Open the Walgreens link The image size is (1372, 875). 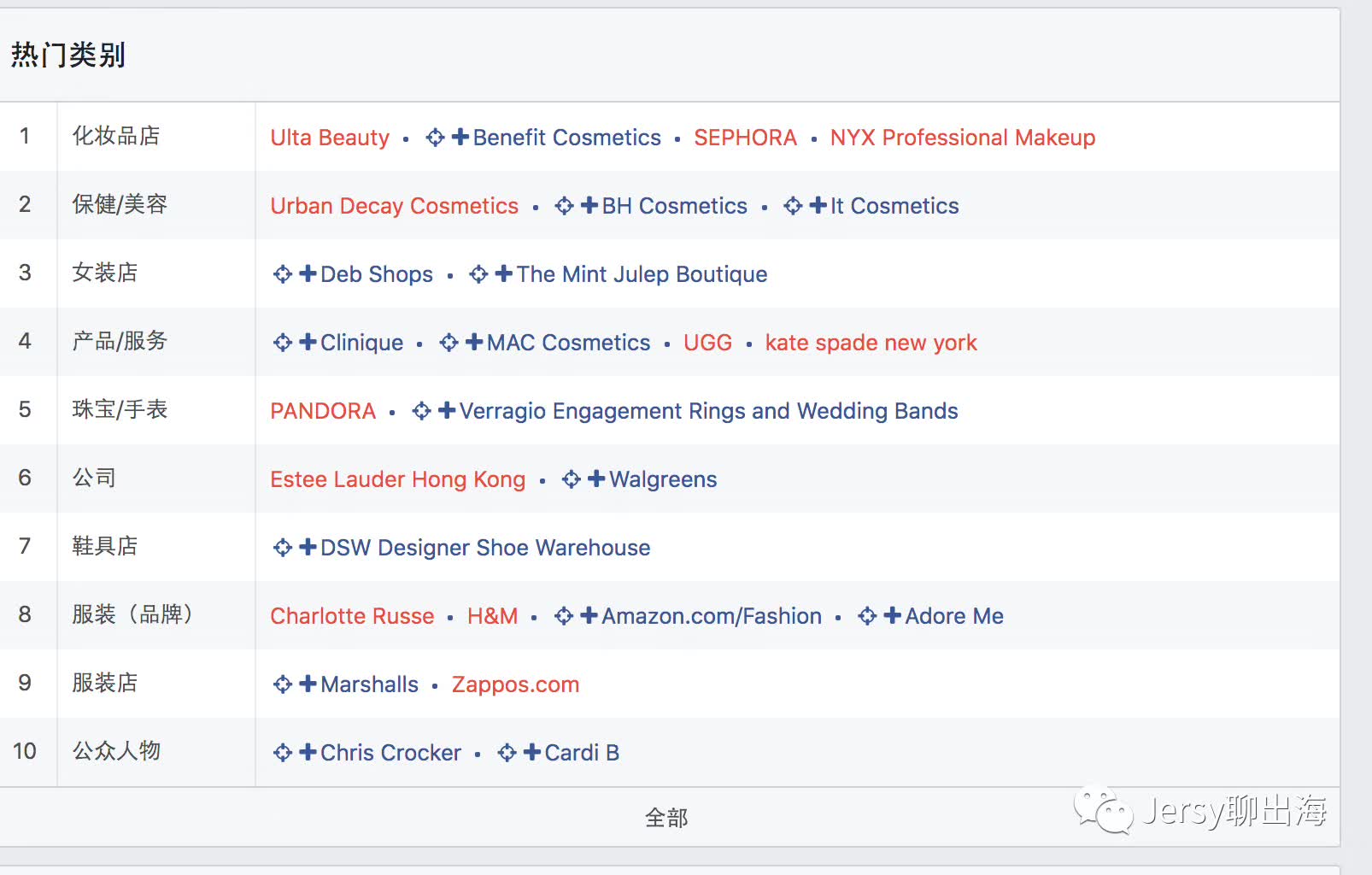click(x=663, y=479)
